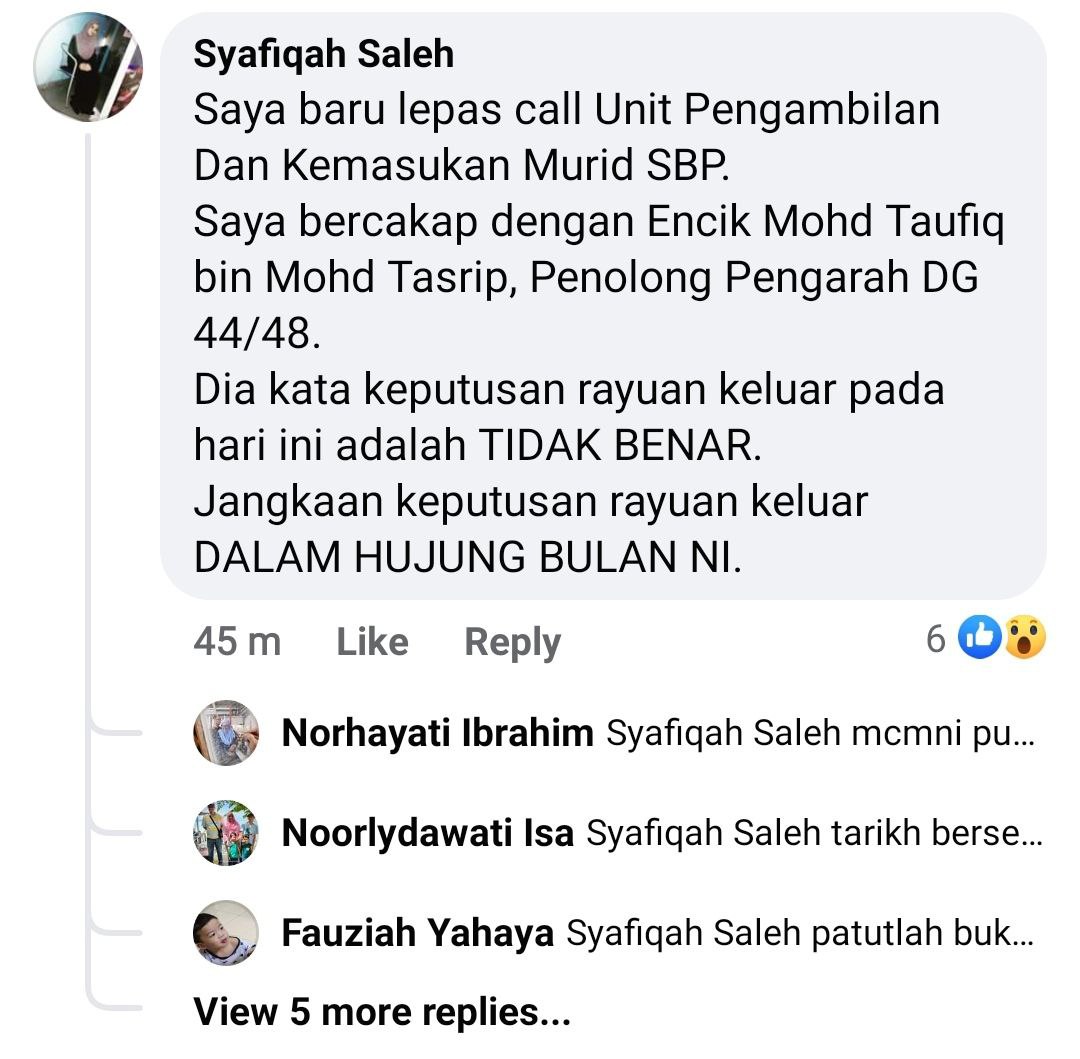1080x1059 pixels.
Task: View the 6 reactions count
Action: coord(935,639)
